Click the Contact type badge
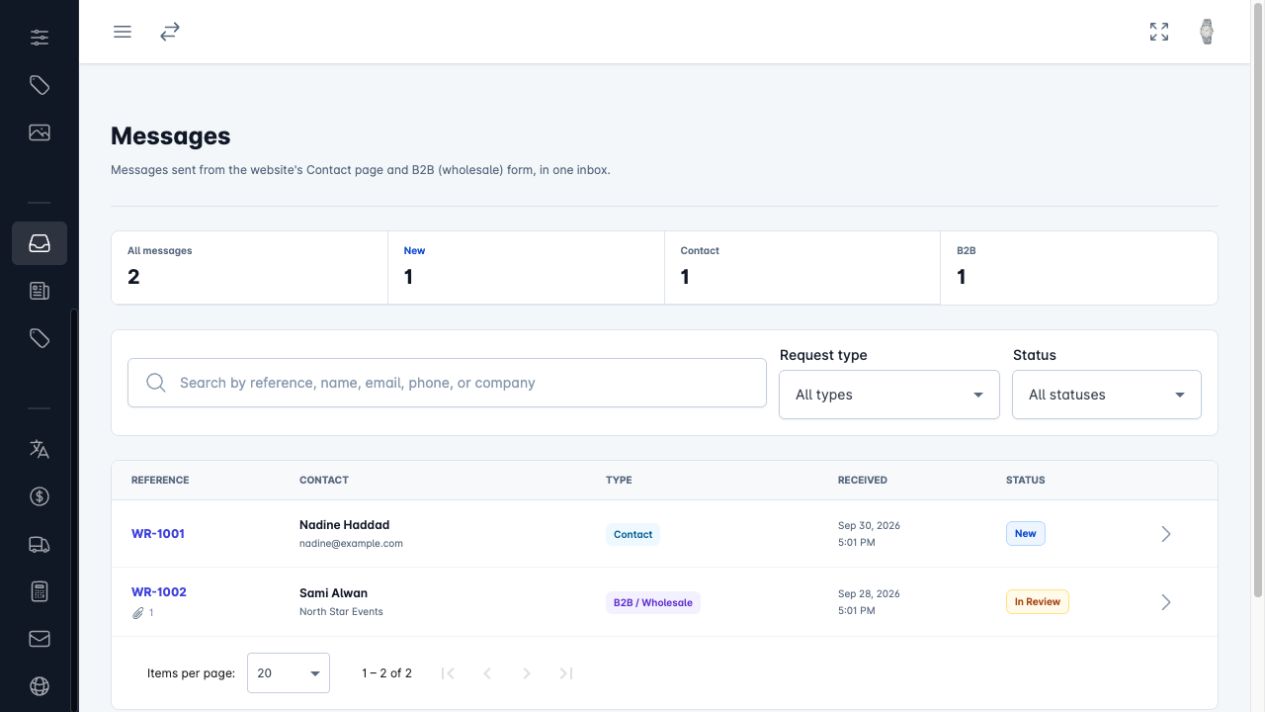 click(x=633, y=534)
